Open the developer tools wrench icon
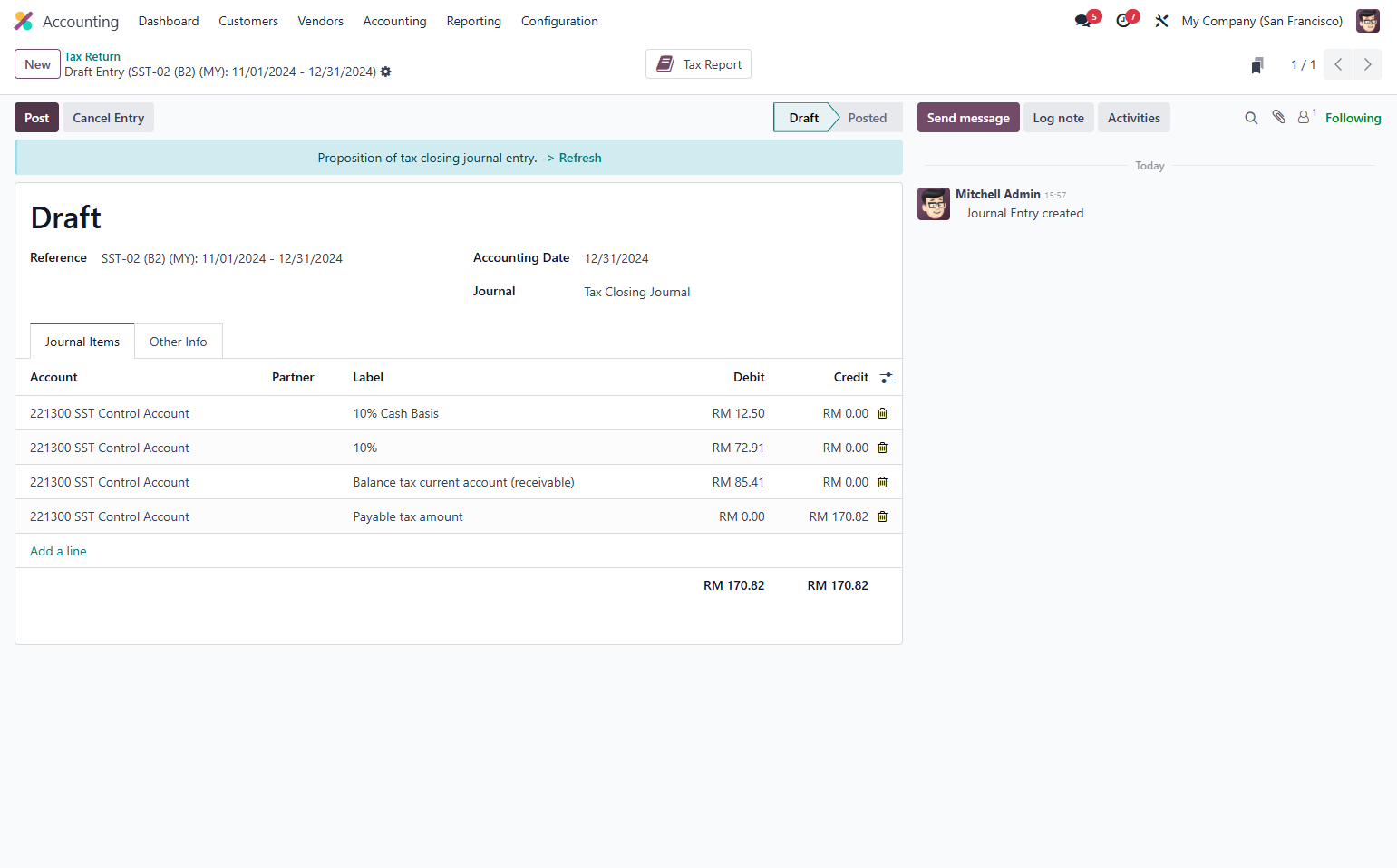 pyautogui.click(x=1161, y=21)
